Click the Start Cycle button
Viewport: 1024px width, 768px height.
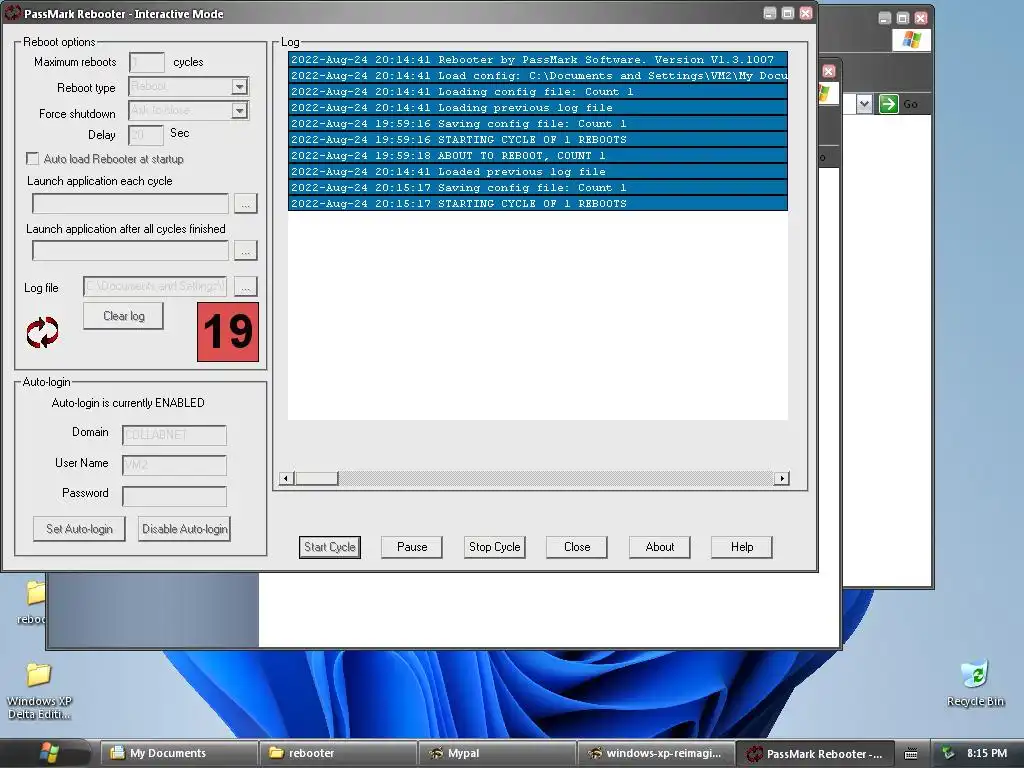coord(330,547)
